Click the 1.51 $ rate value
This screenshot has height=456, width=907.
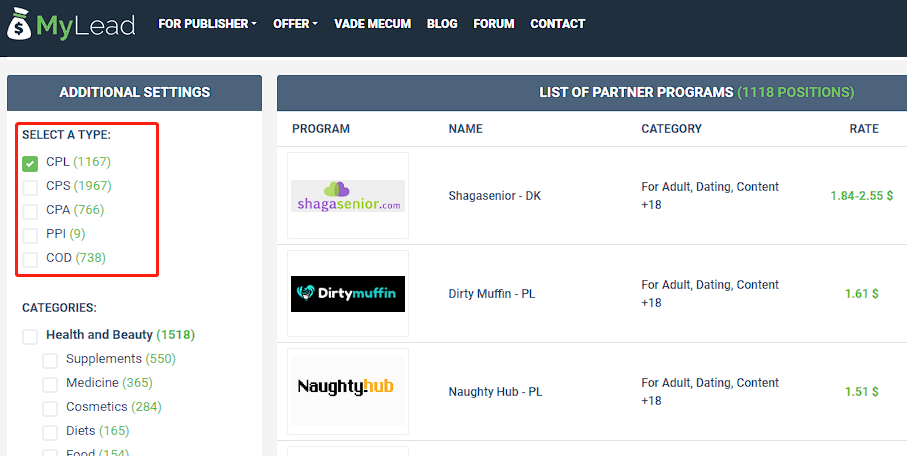pos(862,392)
